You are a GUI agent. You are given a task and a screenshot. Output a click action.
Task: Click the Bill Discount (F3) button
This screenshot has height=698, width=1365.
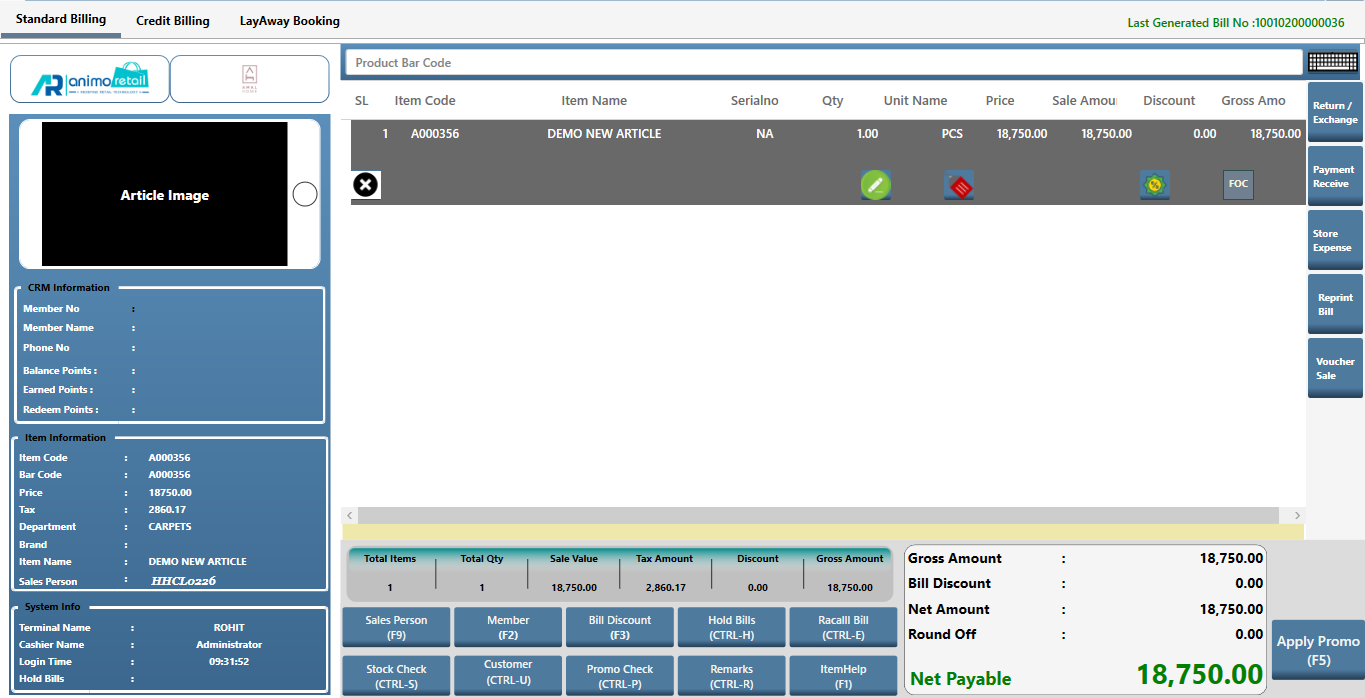click(620, 627)
